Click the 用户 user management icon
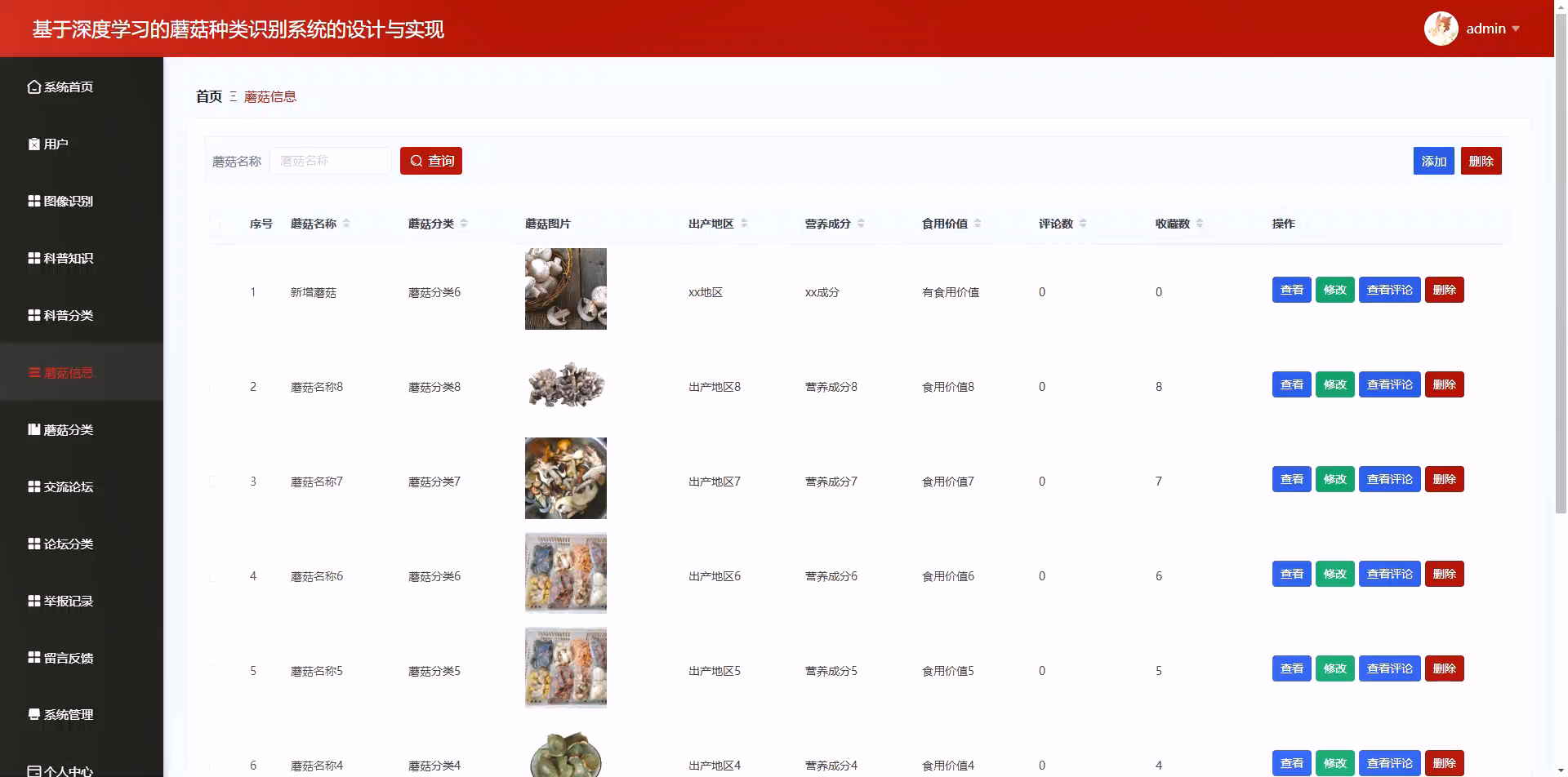Viewport: 1568px width, 777px height. [x=34, y=144]
